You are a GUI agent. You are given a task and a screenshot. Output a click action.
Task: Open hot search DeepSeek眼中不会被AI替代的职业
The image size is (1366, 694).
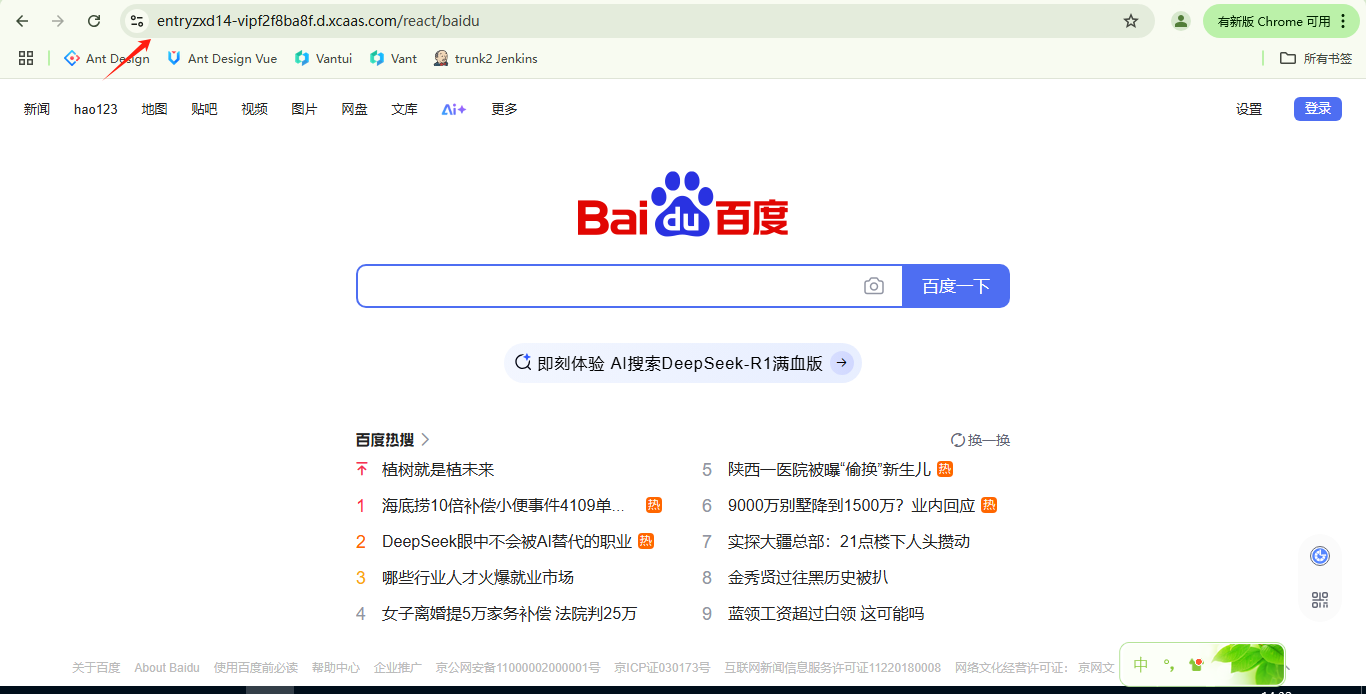(507, 542)
